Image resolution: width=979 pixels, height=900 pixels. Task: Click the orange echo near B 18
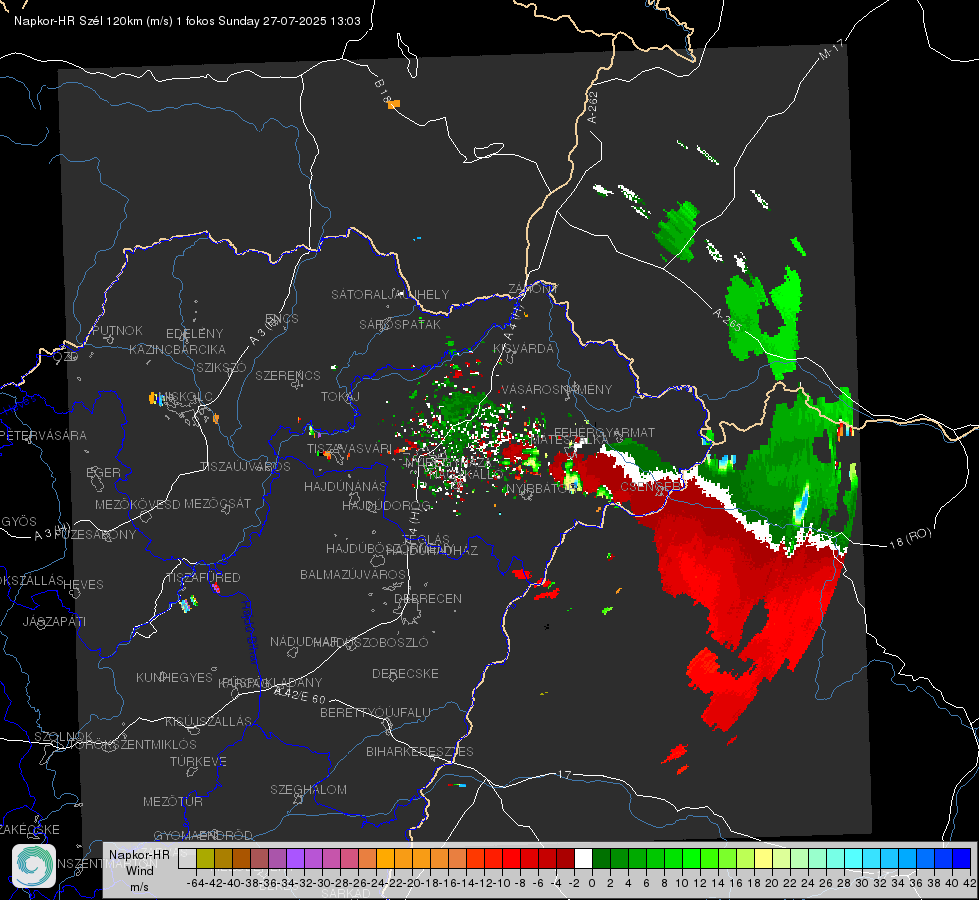[x=393, y=104]
